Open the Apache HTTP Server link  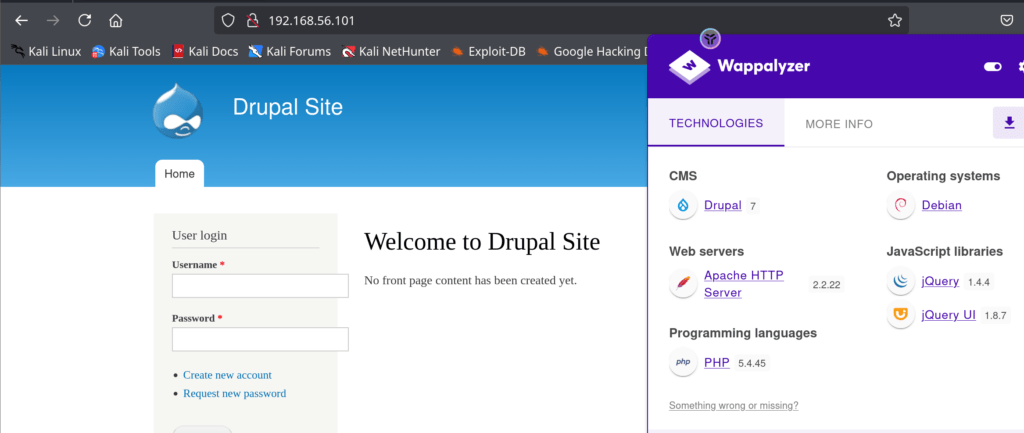point(744,284)
